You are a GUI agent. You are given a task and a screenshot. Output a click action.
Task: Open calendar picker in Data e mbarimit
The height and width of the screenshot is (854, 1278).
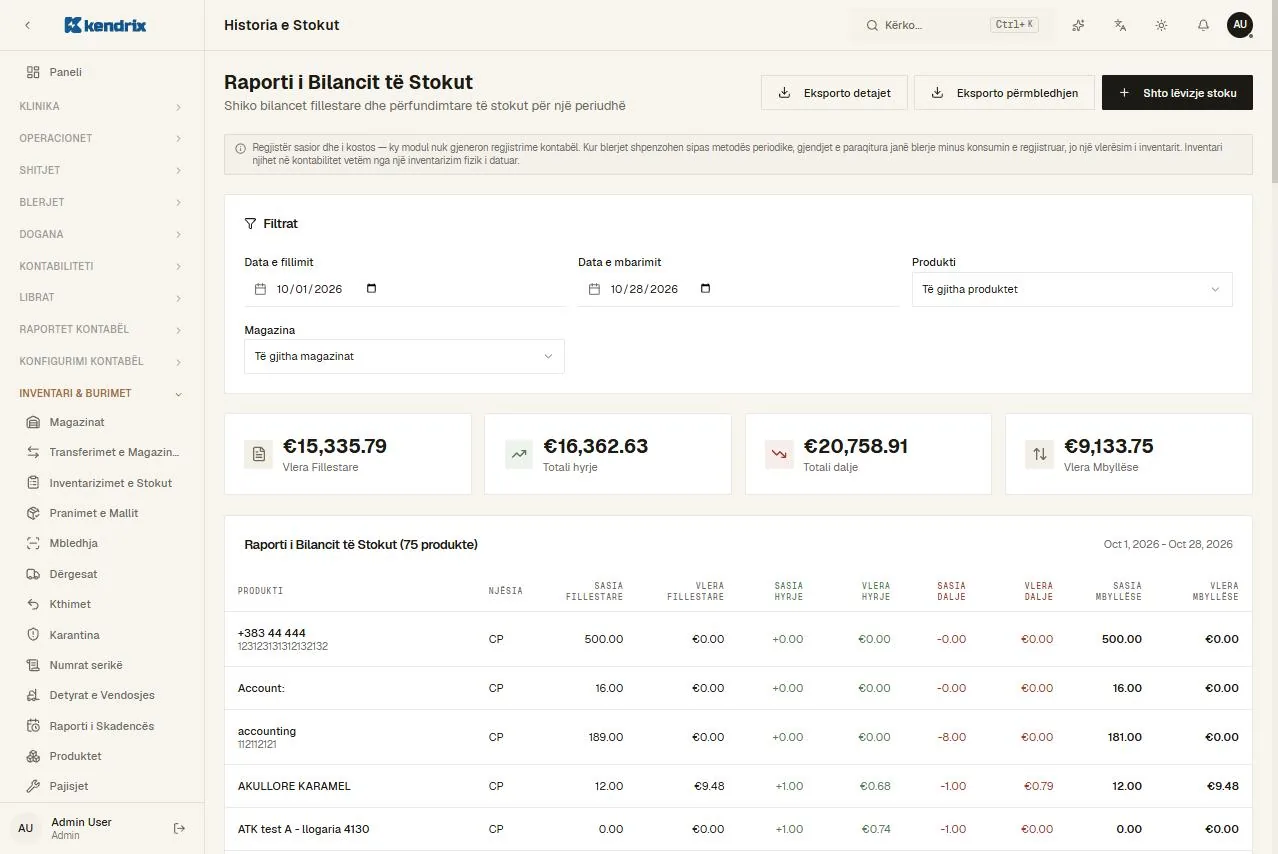705,289
